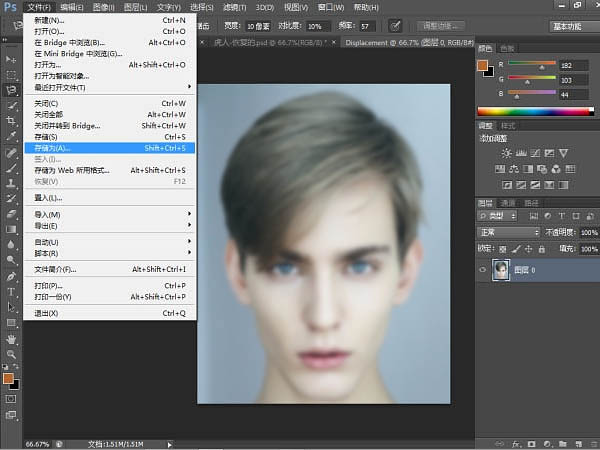Toggle lock position icon

tap(528, 249)
